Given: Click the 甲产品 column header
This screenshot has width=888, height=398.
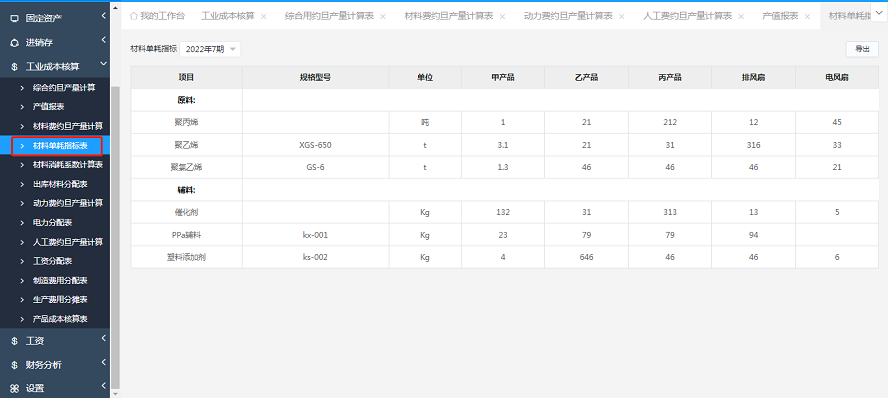Looking at the screenshot, I should pyautogui.click(x=503, y=78).
